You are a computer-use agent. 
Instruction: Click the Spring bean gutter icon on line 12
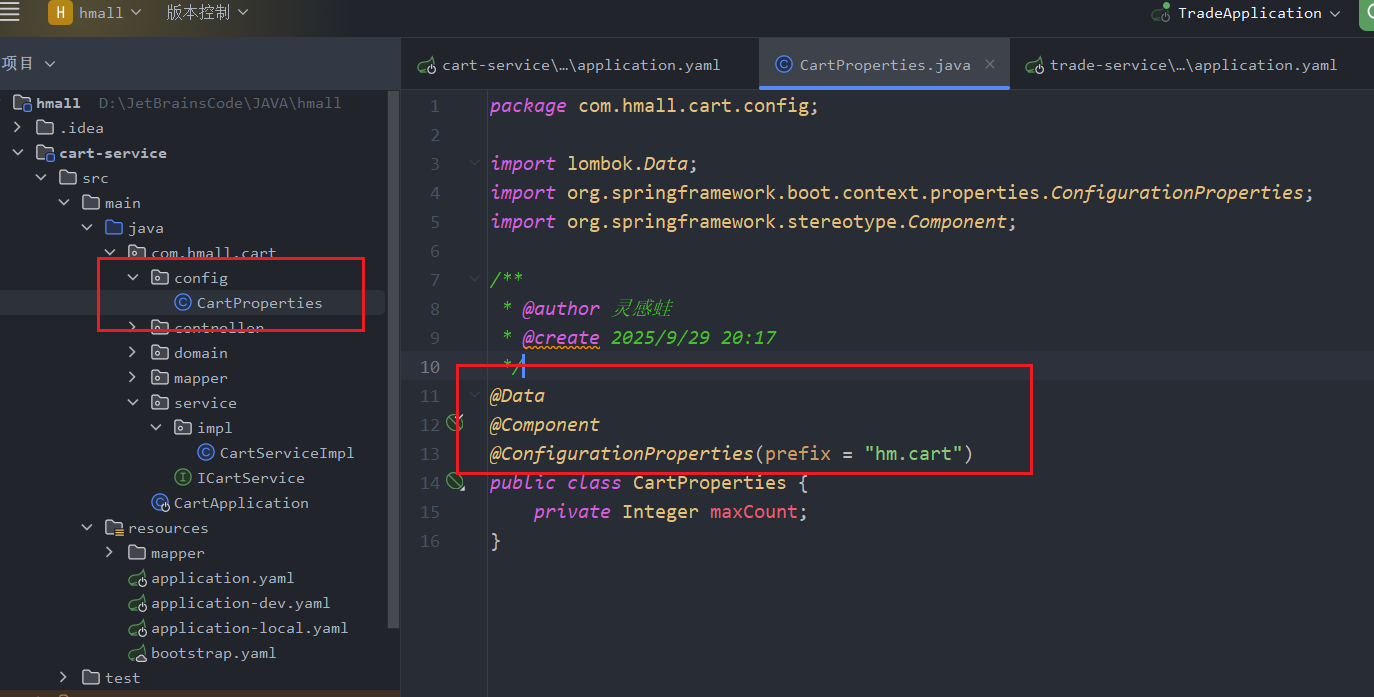(x=456, y=422)
